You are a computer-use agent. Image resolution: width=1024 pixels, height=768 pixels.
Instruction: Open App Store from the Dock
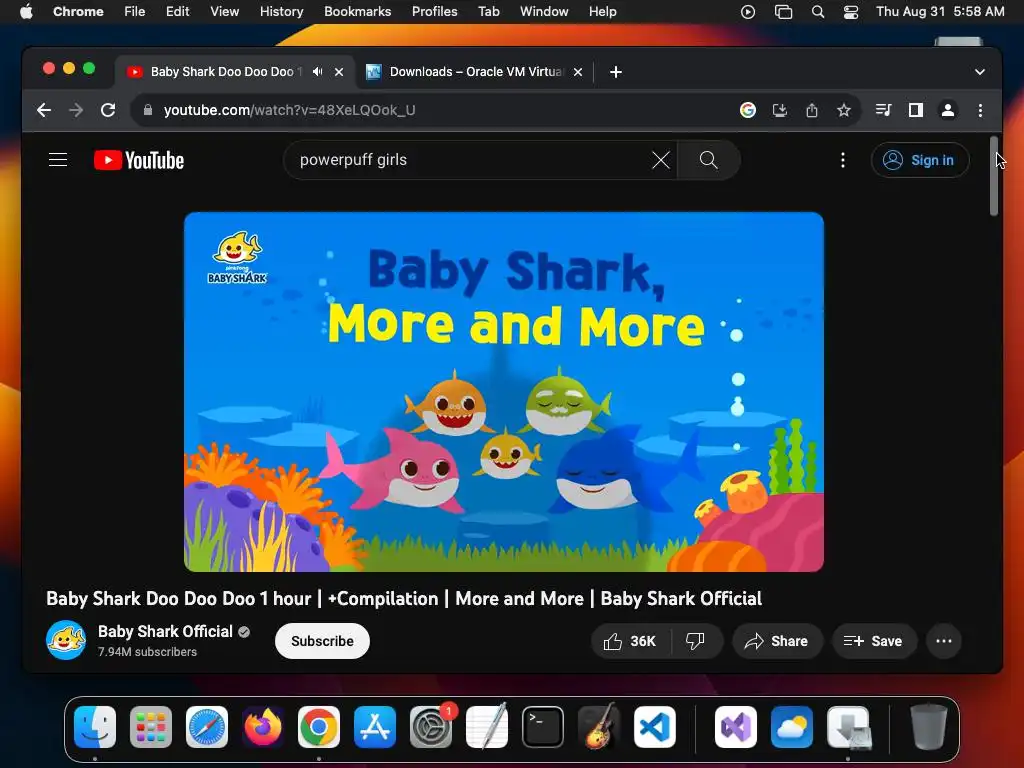(375, 727)
